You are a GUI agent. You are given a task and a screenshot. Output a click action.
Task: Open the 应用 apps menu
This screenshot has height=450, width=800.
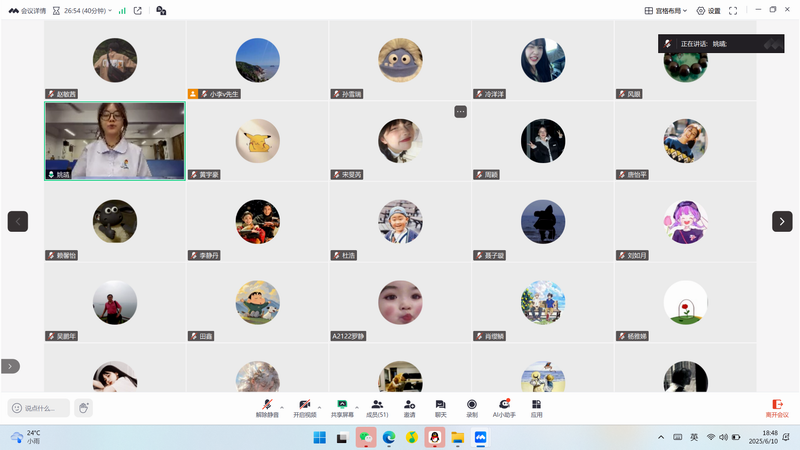click(x=536, y=407)
